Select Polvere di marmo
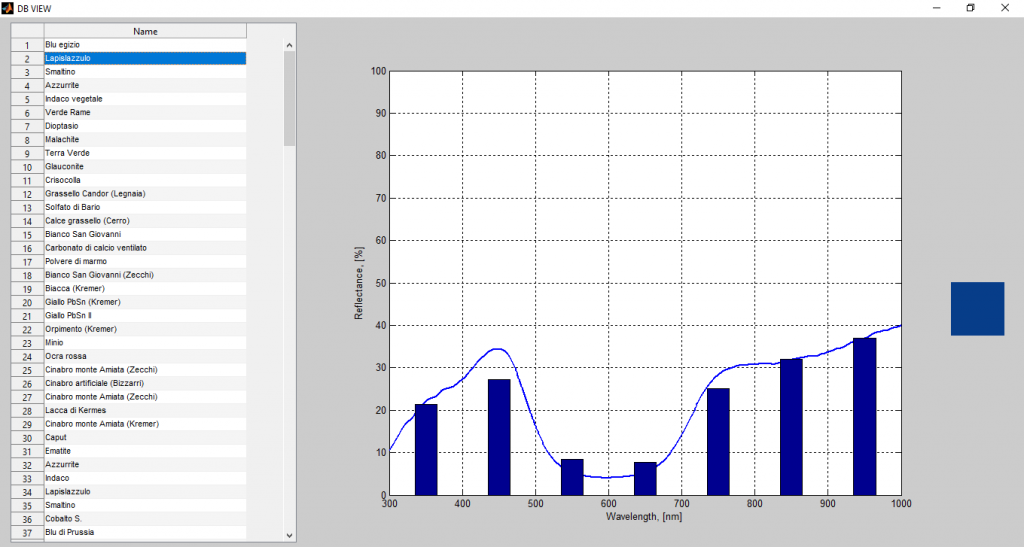1024x547 pixels. coord(145,261)
